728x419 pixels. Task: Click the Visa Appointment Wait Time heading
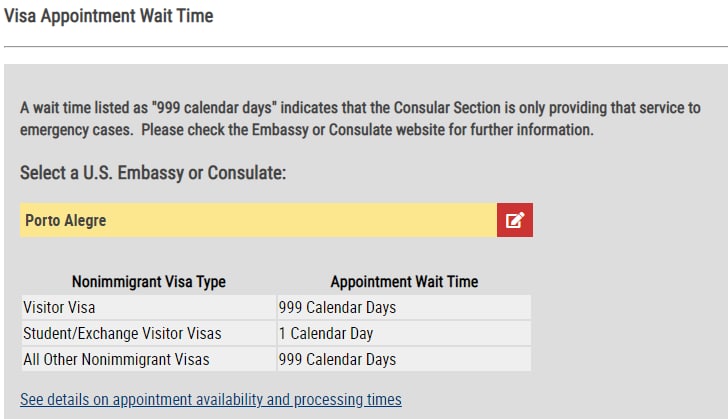109,16
